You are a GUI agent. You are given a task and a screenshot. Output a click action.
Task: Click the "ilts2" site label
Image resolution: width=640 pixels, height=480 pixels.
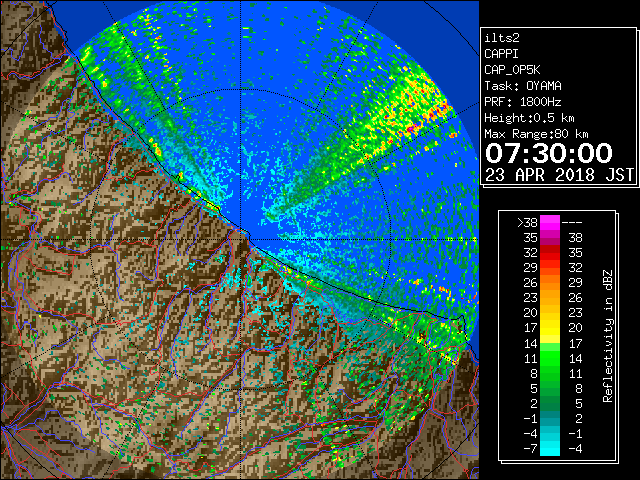coord(502,38)
